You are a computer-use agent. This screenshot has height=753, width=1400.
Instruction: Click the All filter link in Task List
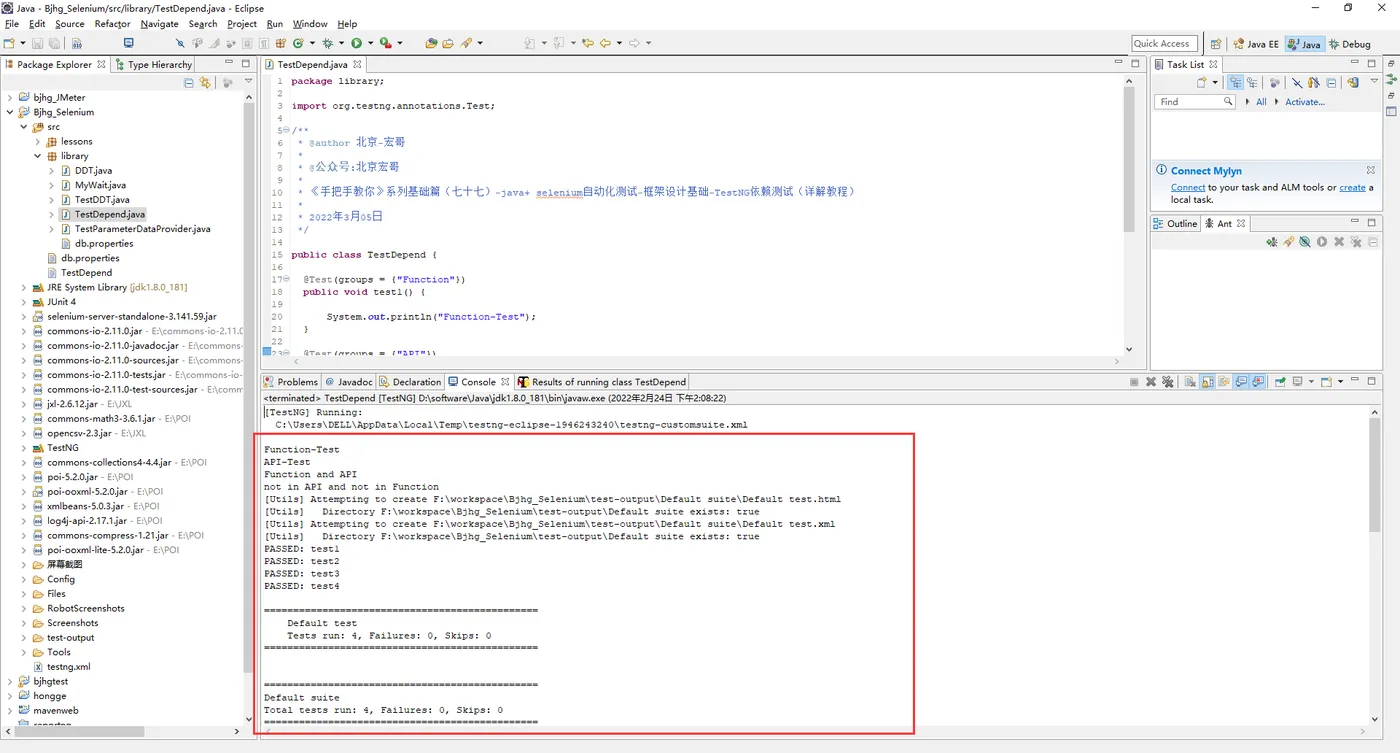click(x=1261, y=102)
